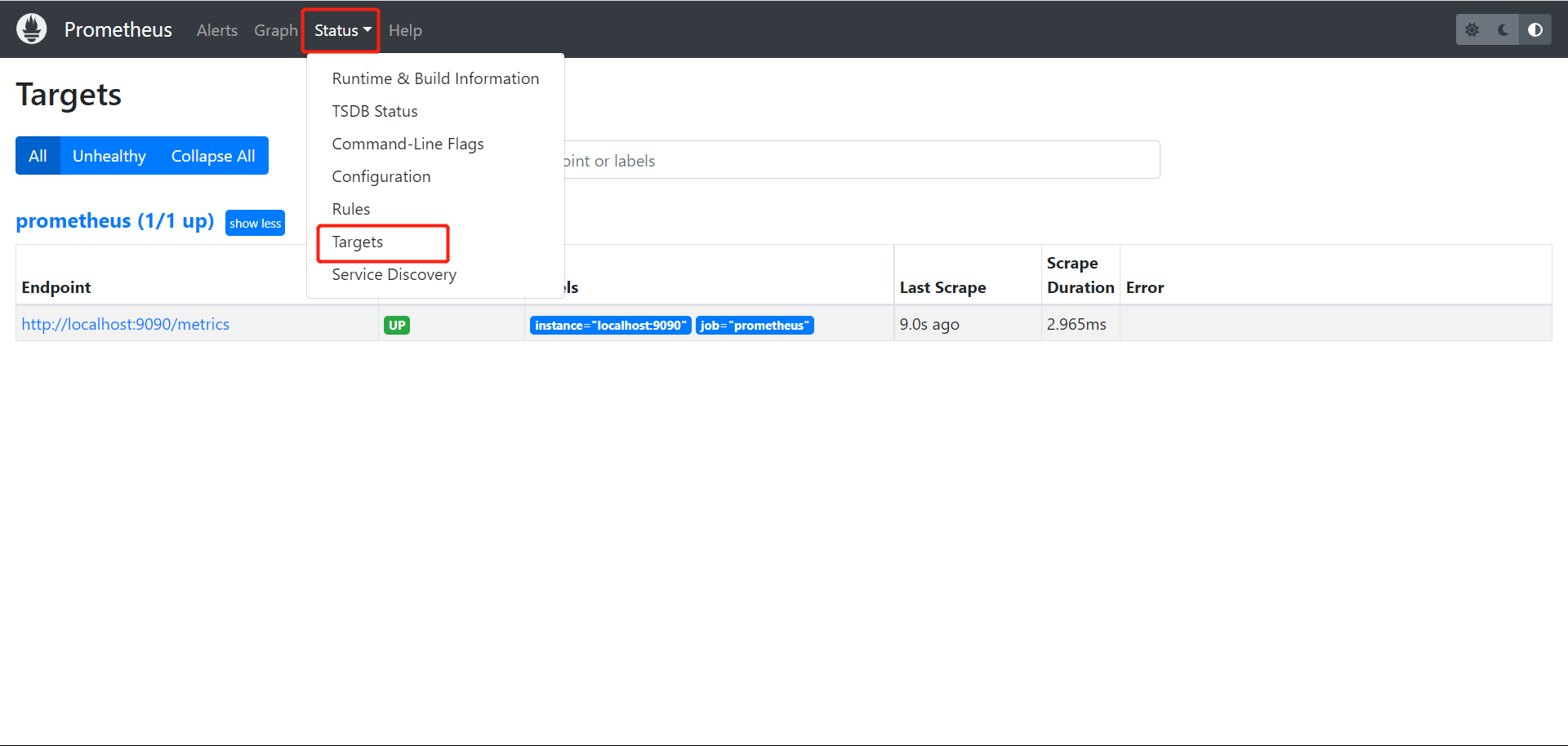The width and height of the screenshot is (1568, 746).
Task: Open the Status dropdown menu
Action: point(342,30)
